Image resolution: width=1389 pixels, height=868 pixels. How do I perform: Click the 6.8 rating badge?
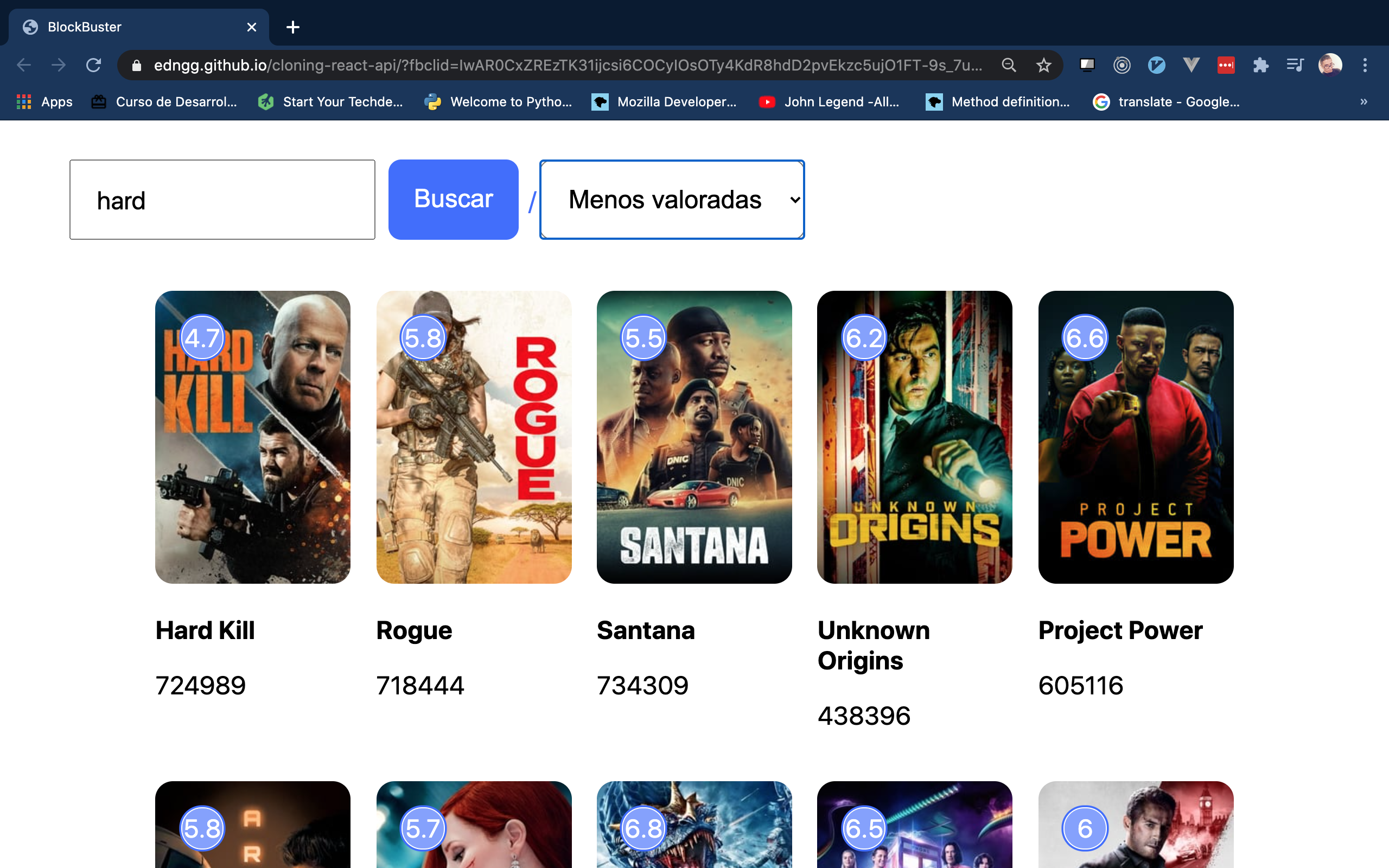pyautogui.click(x=643, y=828)
